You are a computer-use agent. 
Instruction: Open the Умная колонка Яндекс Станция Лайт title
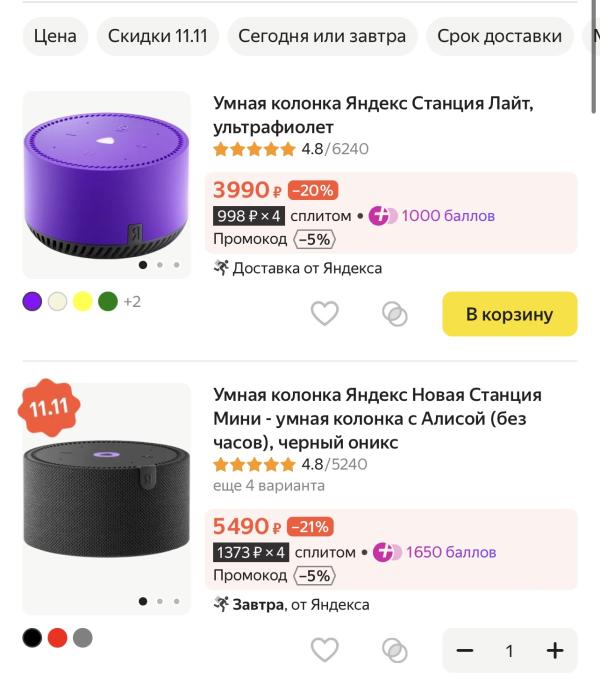click(x=374, y=115)
